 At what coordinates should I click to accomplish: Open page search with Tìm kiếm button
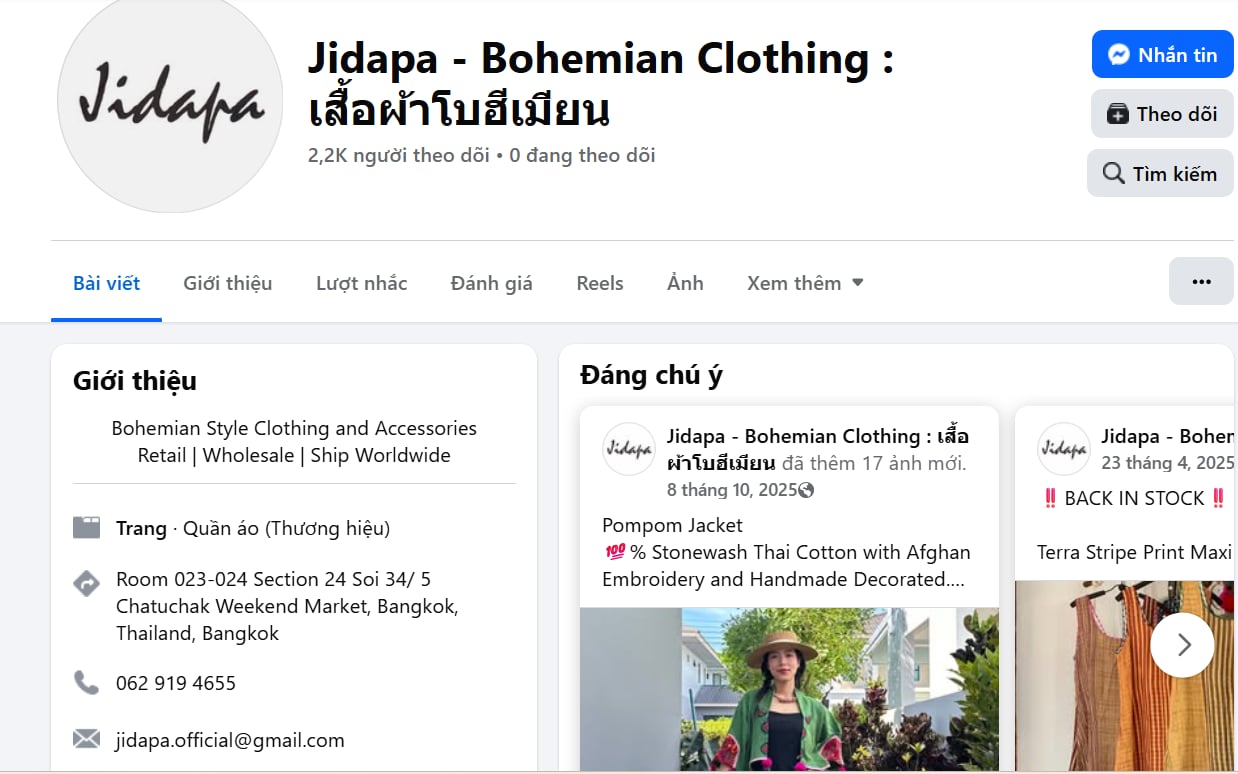click(x=1160, y=174)
